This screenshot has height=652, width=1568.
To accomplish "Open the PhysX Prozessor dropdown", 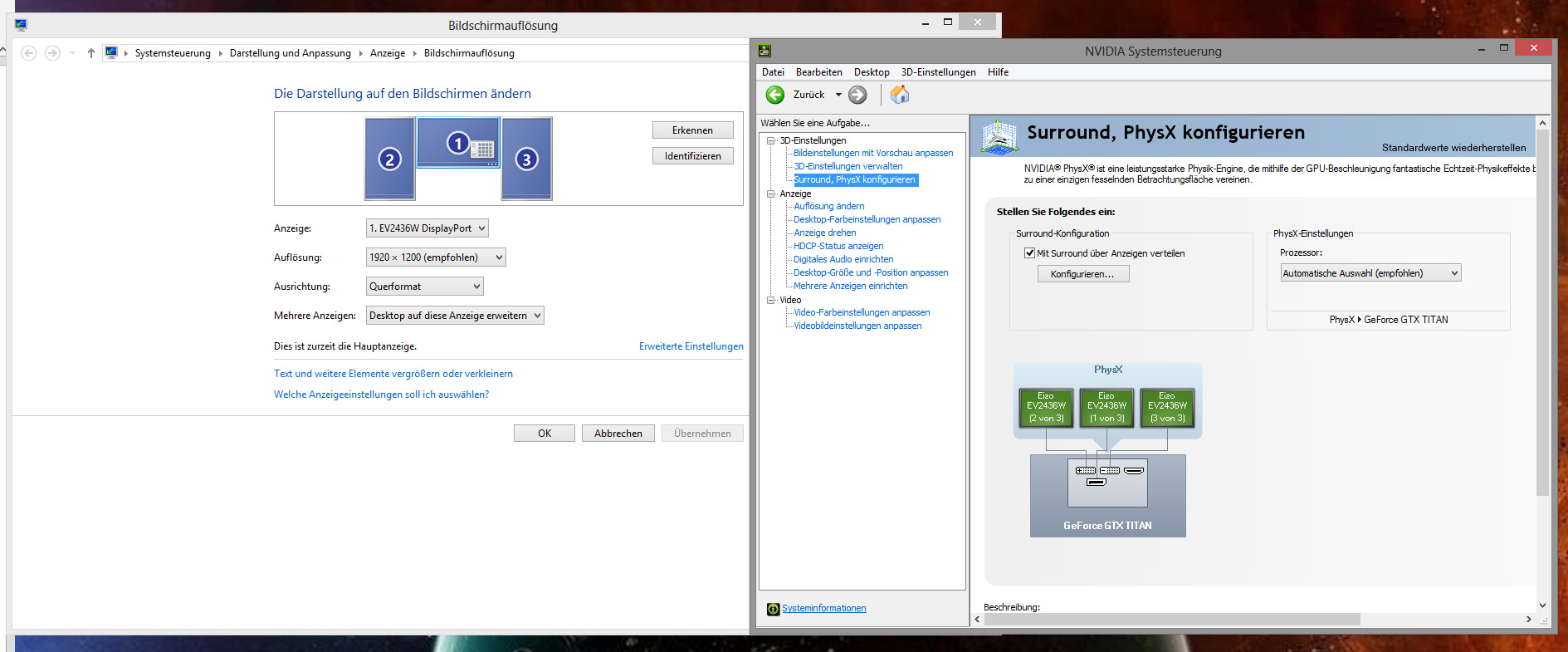I will click(x=1370, y=273).
